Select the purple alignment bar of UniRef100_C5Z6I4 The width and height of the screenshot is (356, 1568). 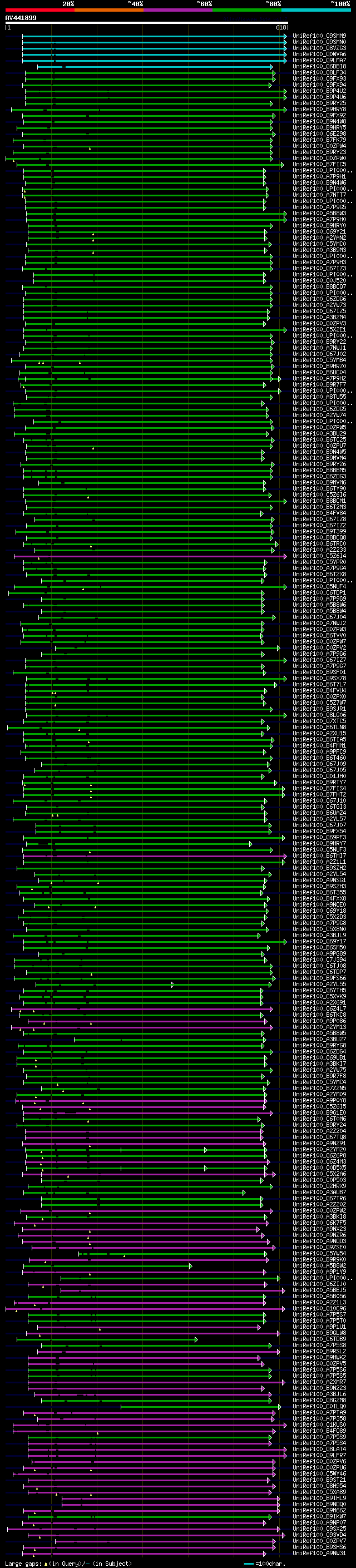150,556
